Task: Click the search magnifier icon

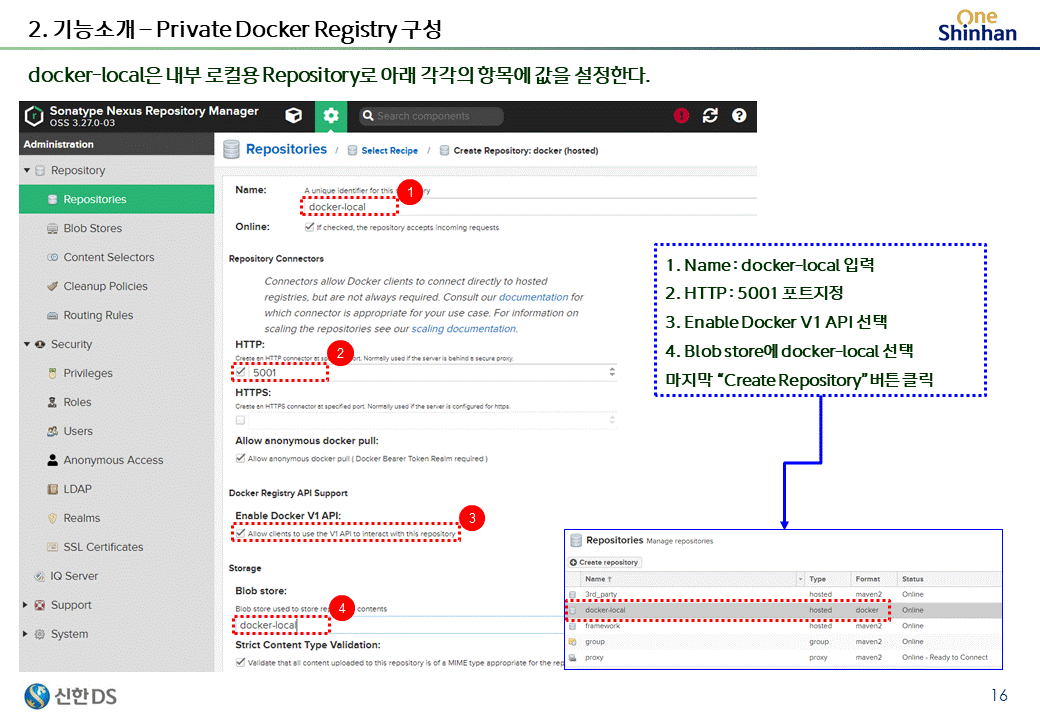Action: click(x=368, y=115)
